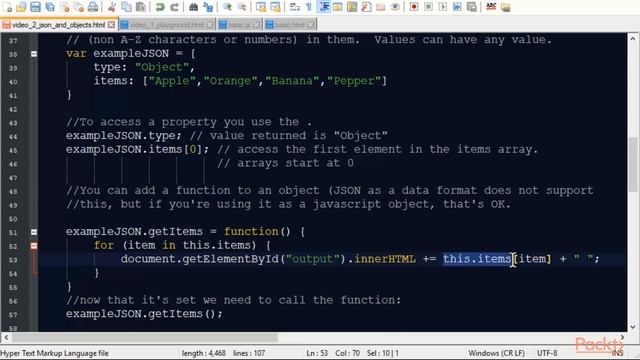Click the last toolbar icon after ABC
This screenshot has height=360, width=640.
pyautogui.click(x=506, y=7)
